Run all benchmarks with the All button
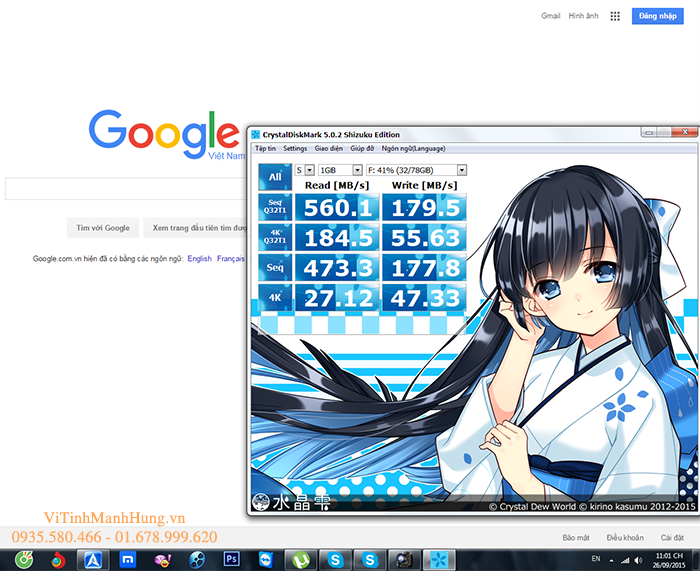The width and height of the screenshot is (700, 571). pos(275,177)
